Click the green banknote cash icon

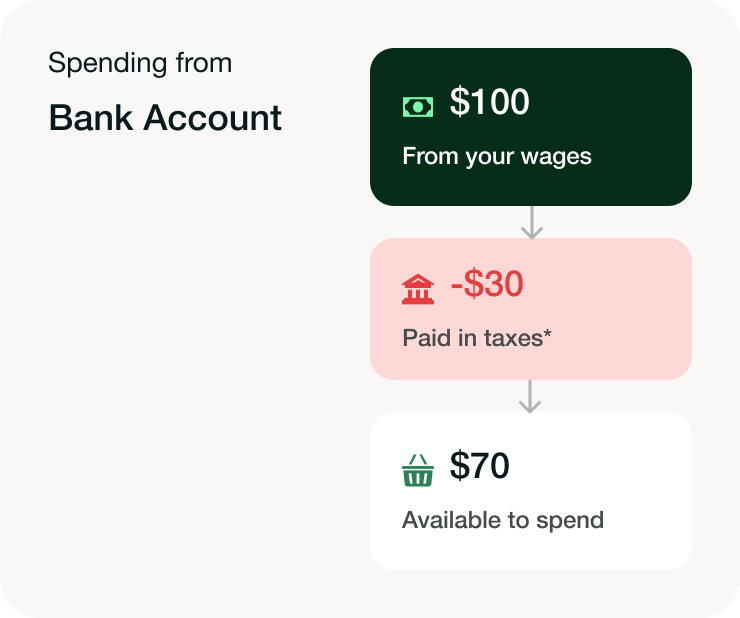[418, 105]
